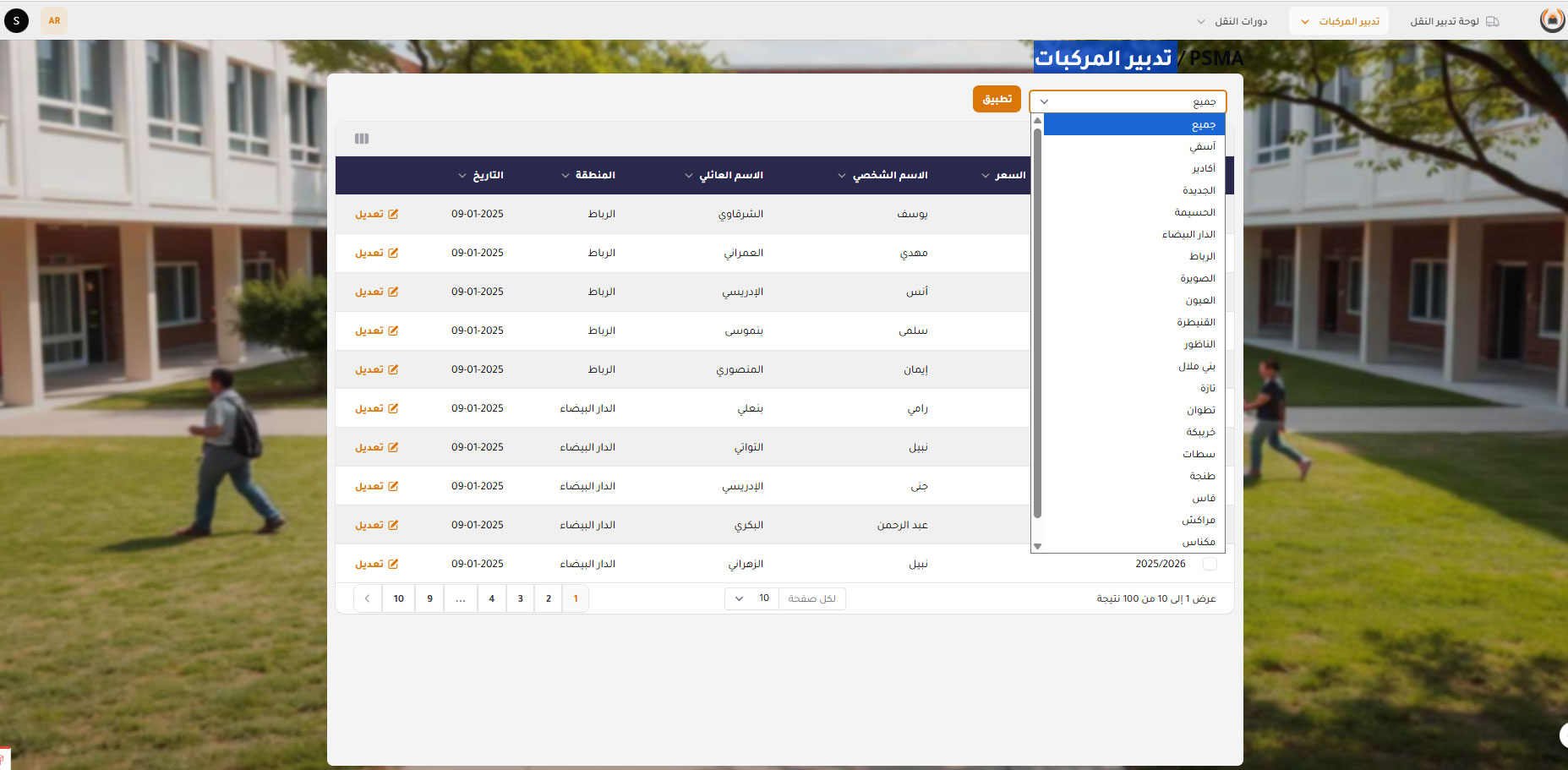Switch language with the AR toggle
The width and height of the screenshot is (1568, 770).
[x=54, y=20]
